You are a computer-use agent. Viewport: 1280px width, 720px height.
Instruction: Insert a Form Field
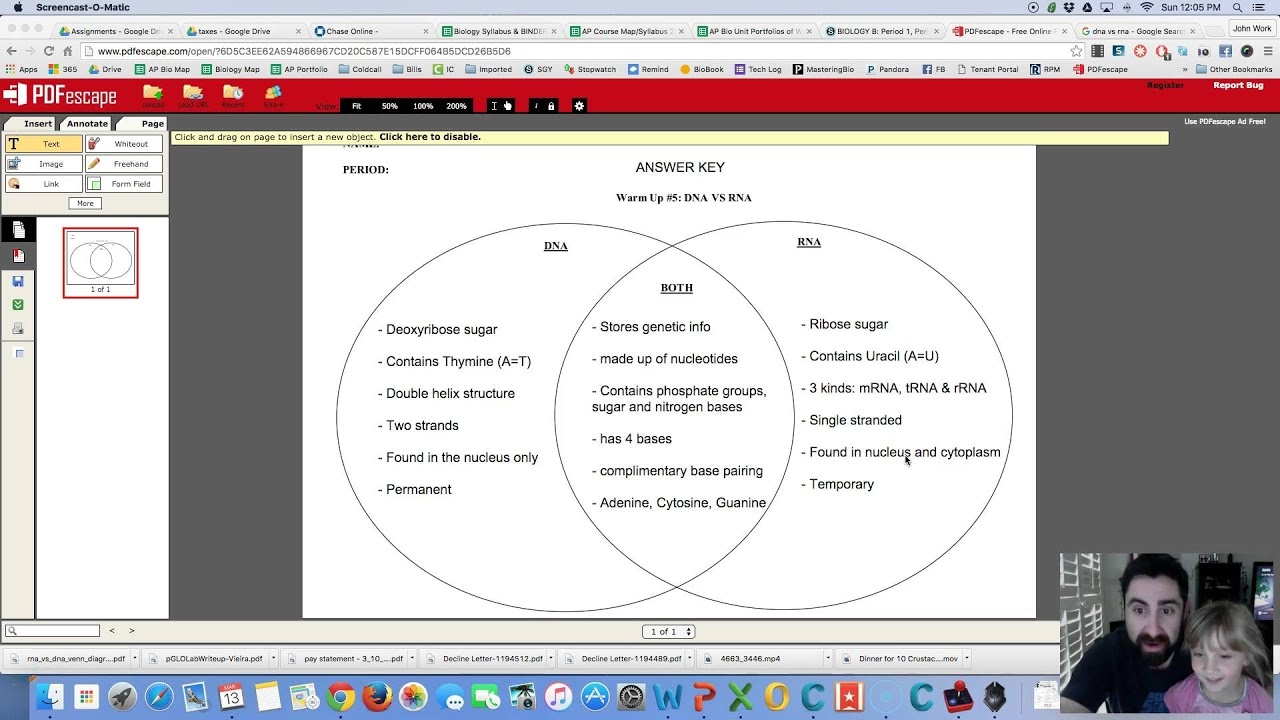tap(123, 183)
